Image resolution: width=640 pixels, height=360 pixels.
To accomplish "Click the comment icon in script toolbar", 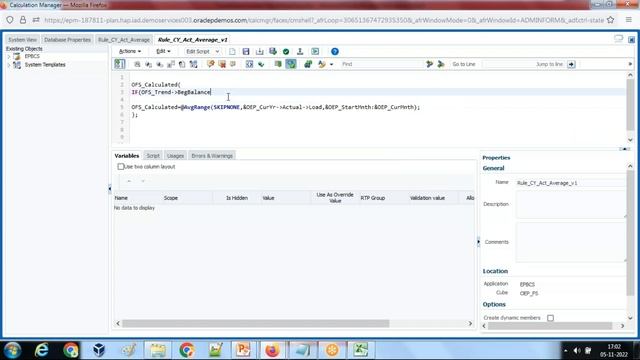I will point(211,64).
